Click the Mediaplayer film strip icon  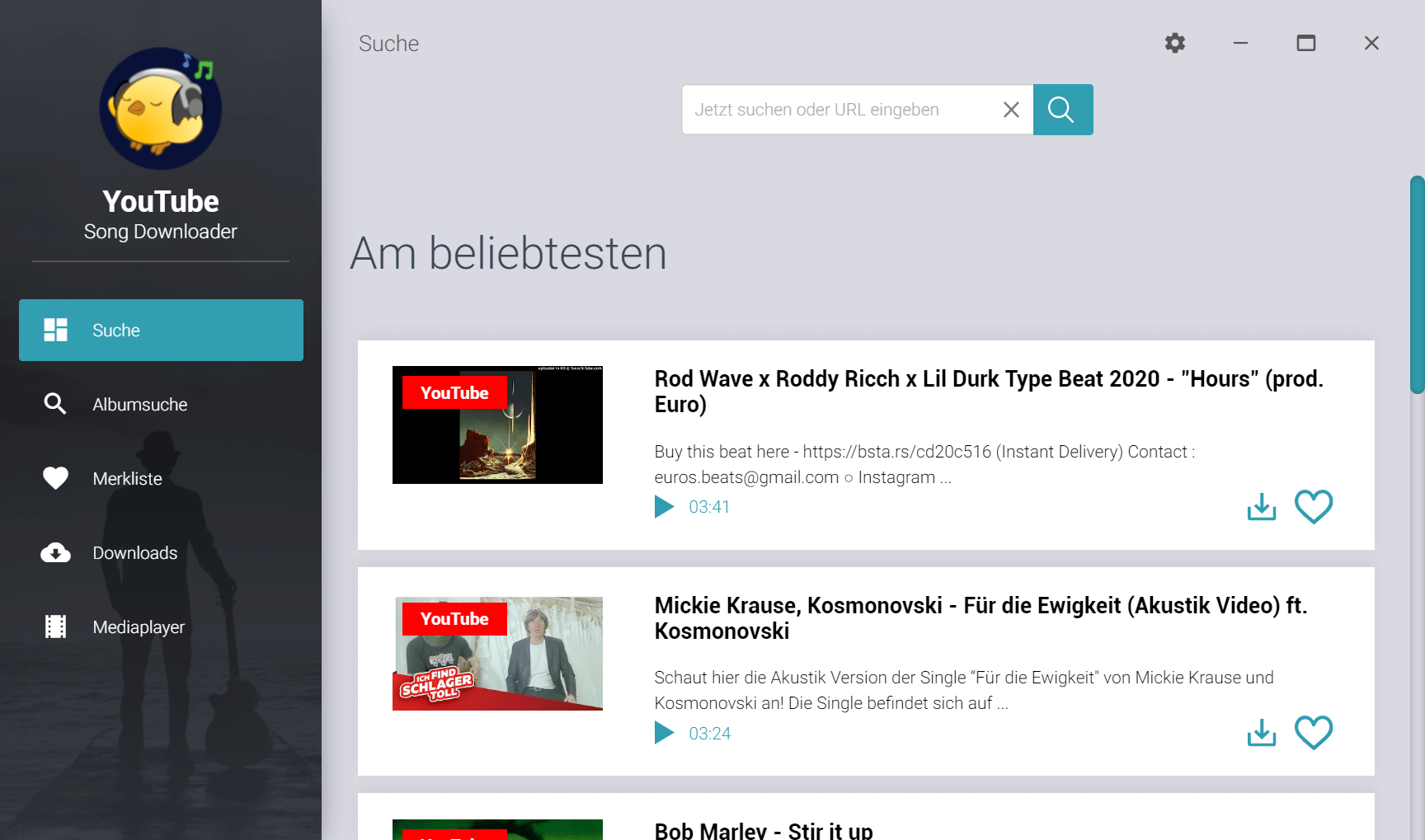coord(55,626)
